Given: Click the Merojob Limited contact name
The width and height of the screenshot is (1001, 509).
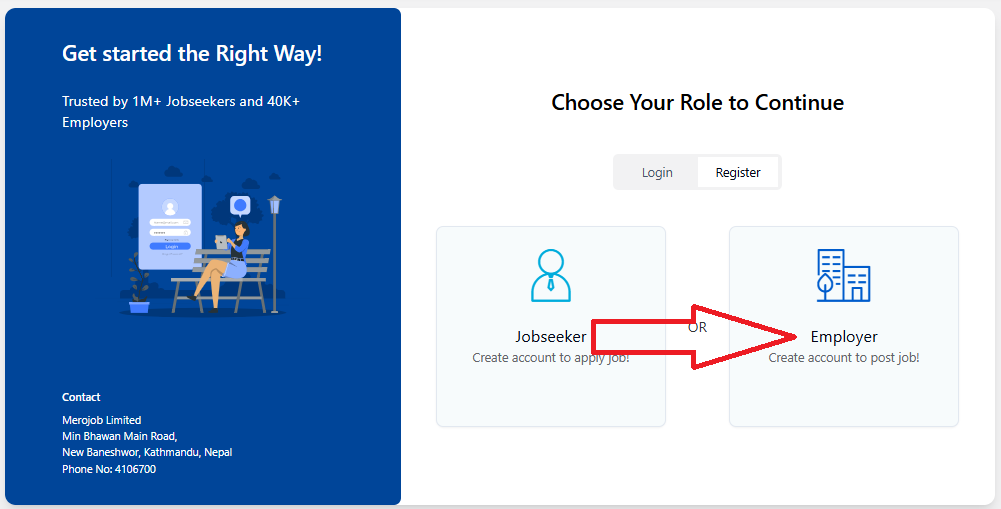Looking at the screenshot, I should [101, 420].
